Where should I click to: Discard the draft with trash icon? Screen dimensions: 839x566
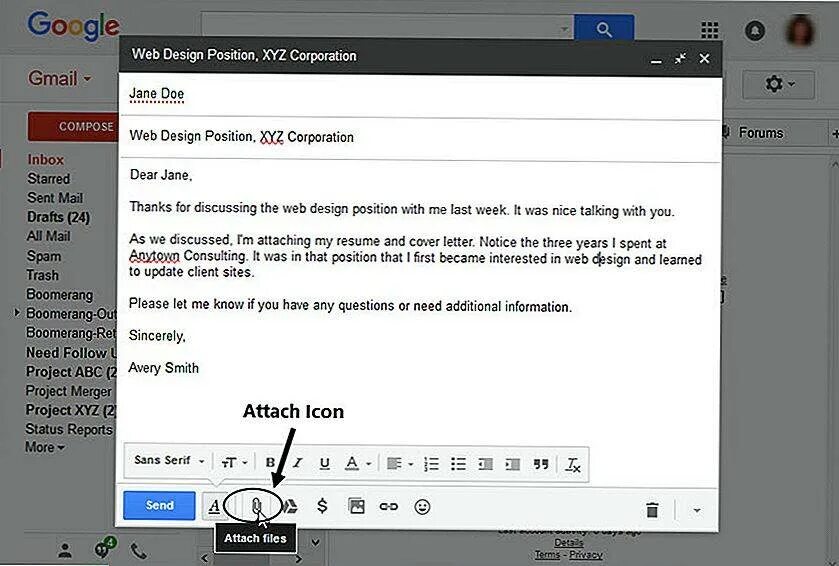(x=652, y=510)
